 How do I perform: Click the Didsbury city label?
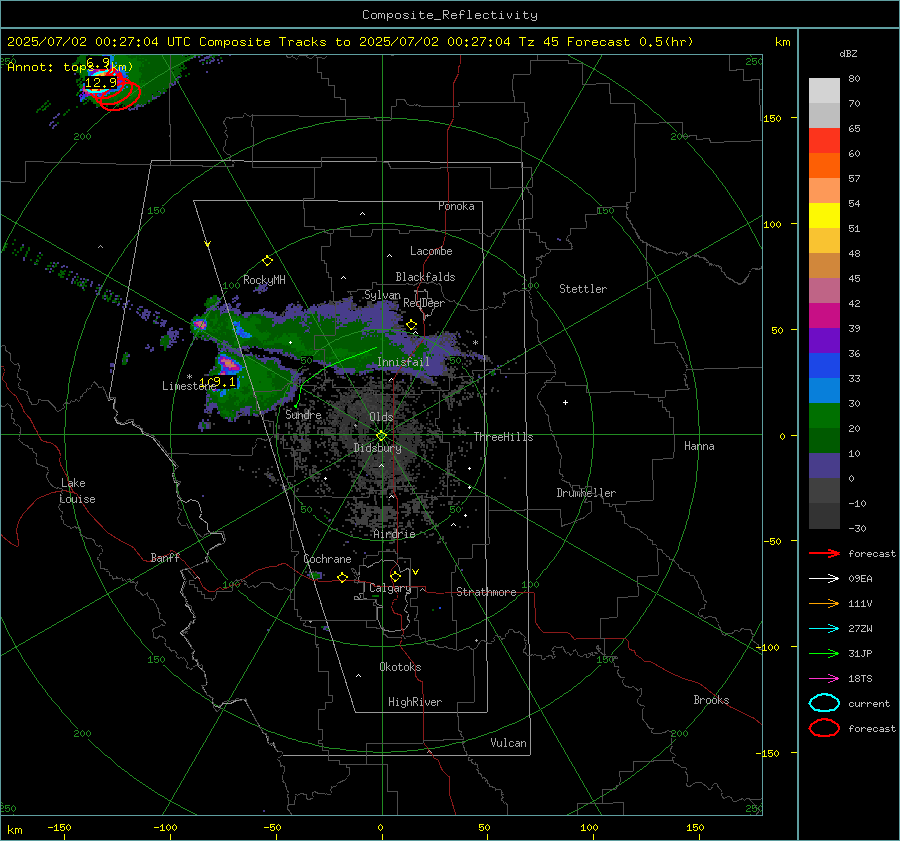click(377, 448)
